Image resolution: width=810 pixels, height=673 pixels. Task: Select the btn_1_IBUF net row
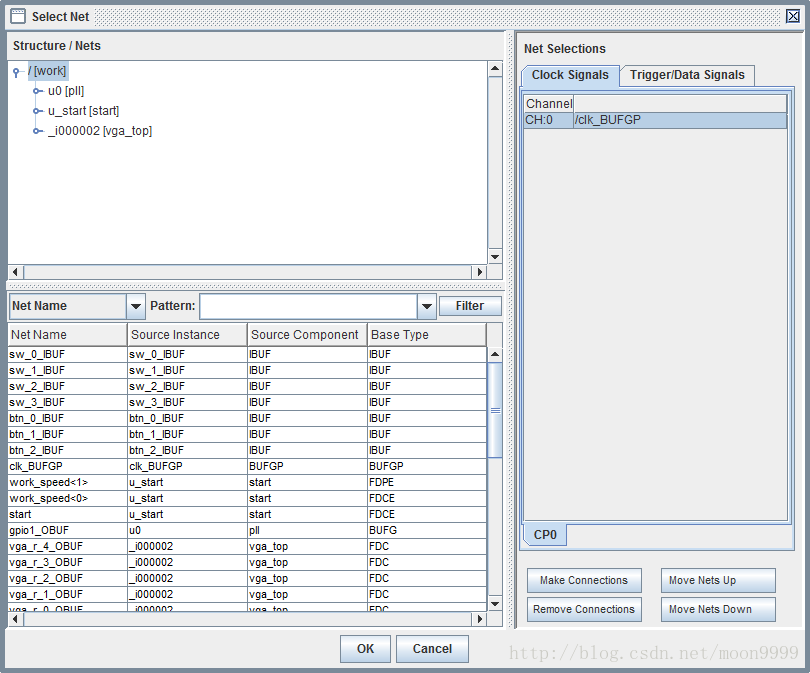(x=247, y=434)
